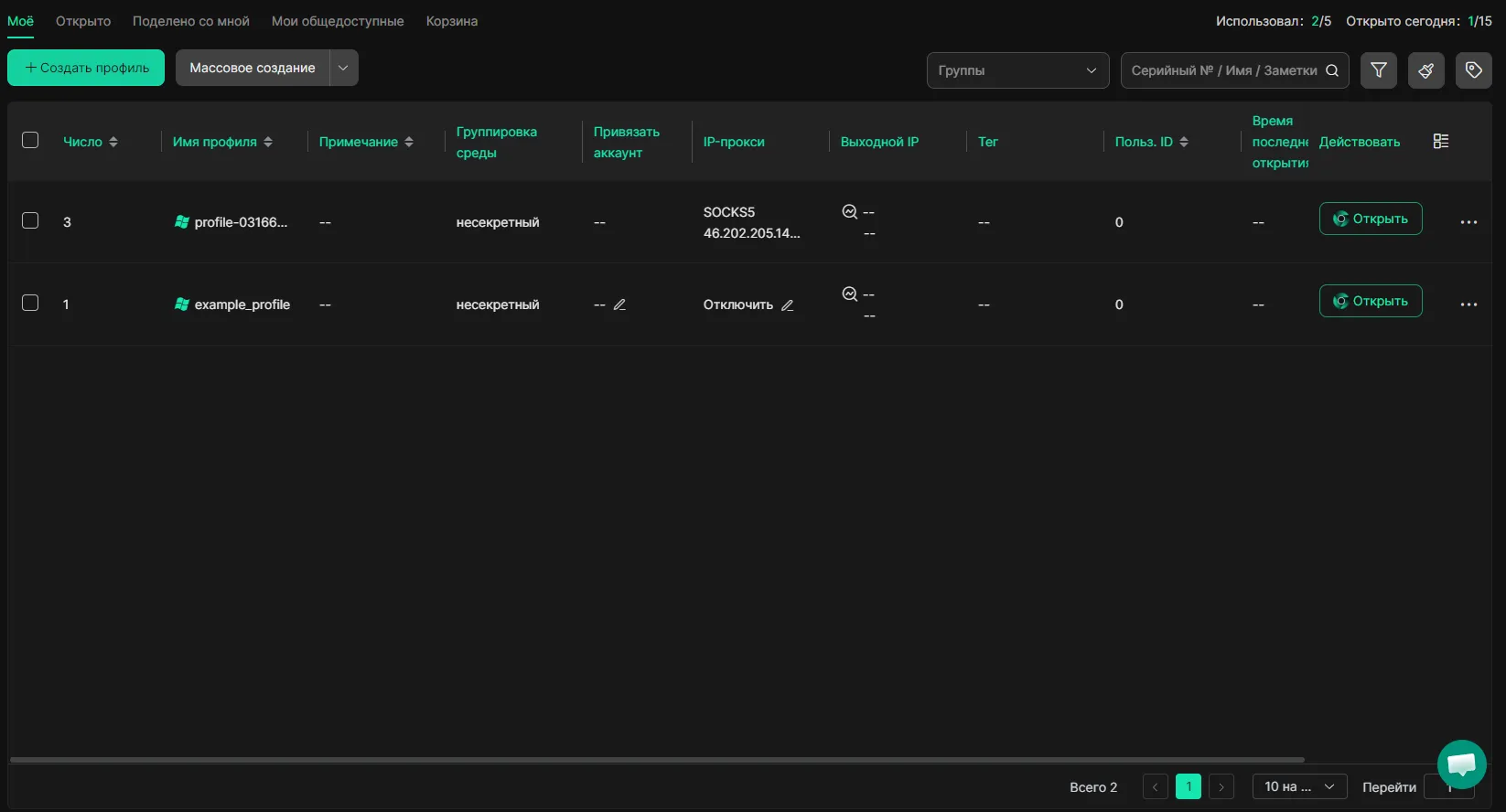1506x812 pixels.
Task: Open the page size dropdown
Action: pos(1299,786)
